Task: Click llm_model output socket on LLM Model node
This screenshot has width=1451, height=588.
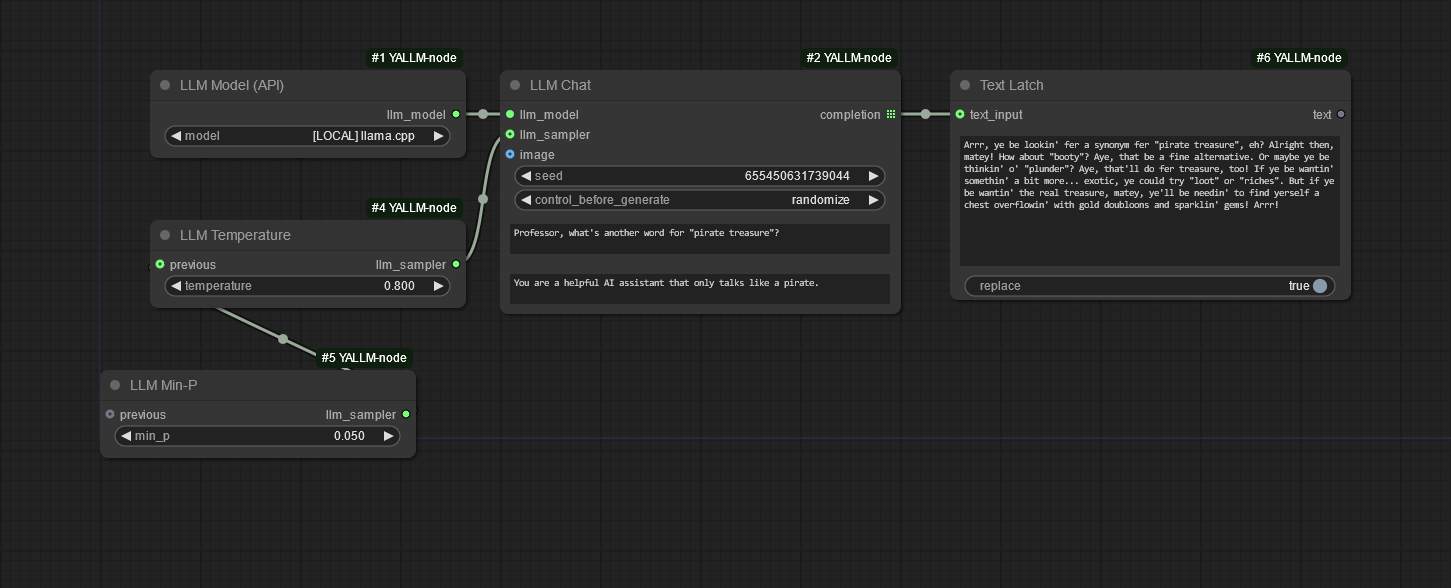Action: (x=456, y=115)
